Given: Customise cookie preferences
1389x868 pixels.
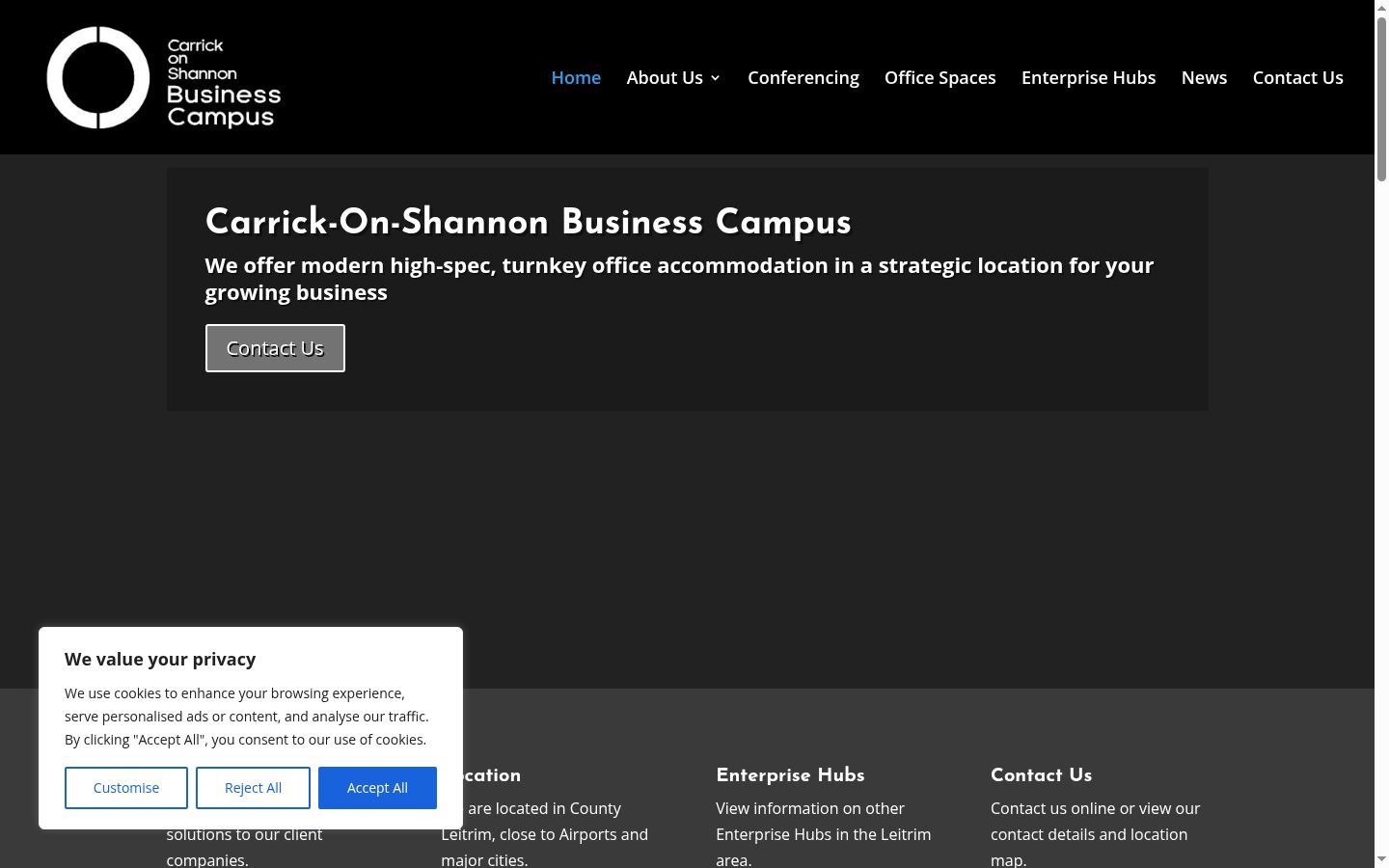Looking at the screenshot, I should point(126,788).
